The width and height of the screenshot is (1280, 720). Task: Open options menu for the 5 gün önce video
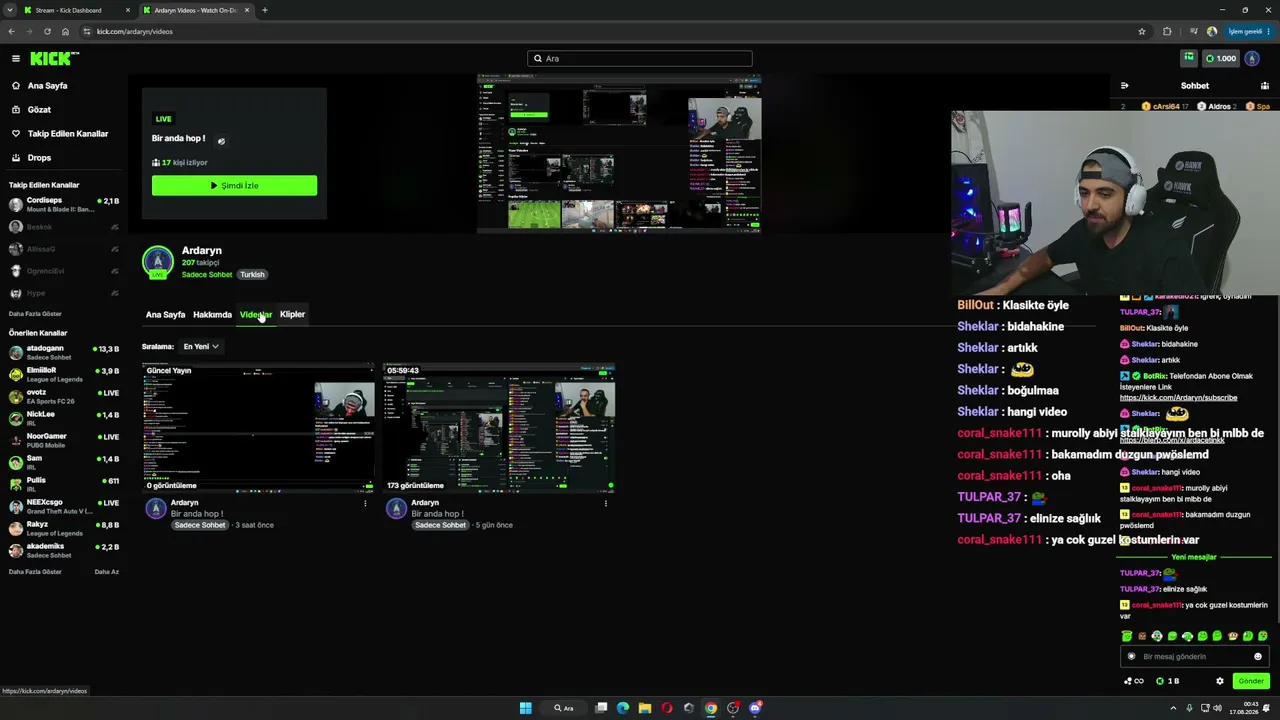pos(605,503)
